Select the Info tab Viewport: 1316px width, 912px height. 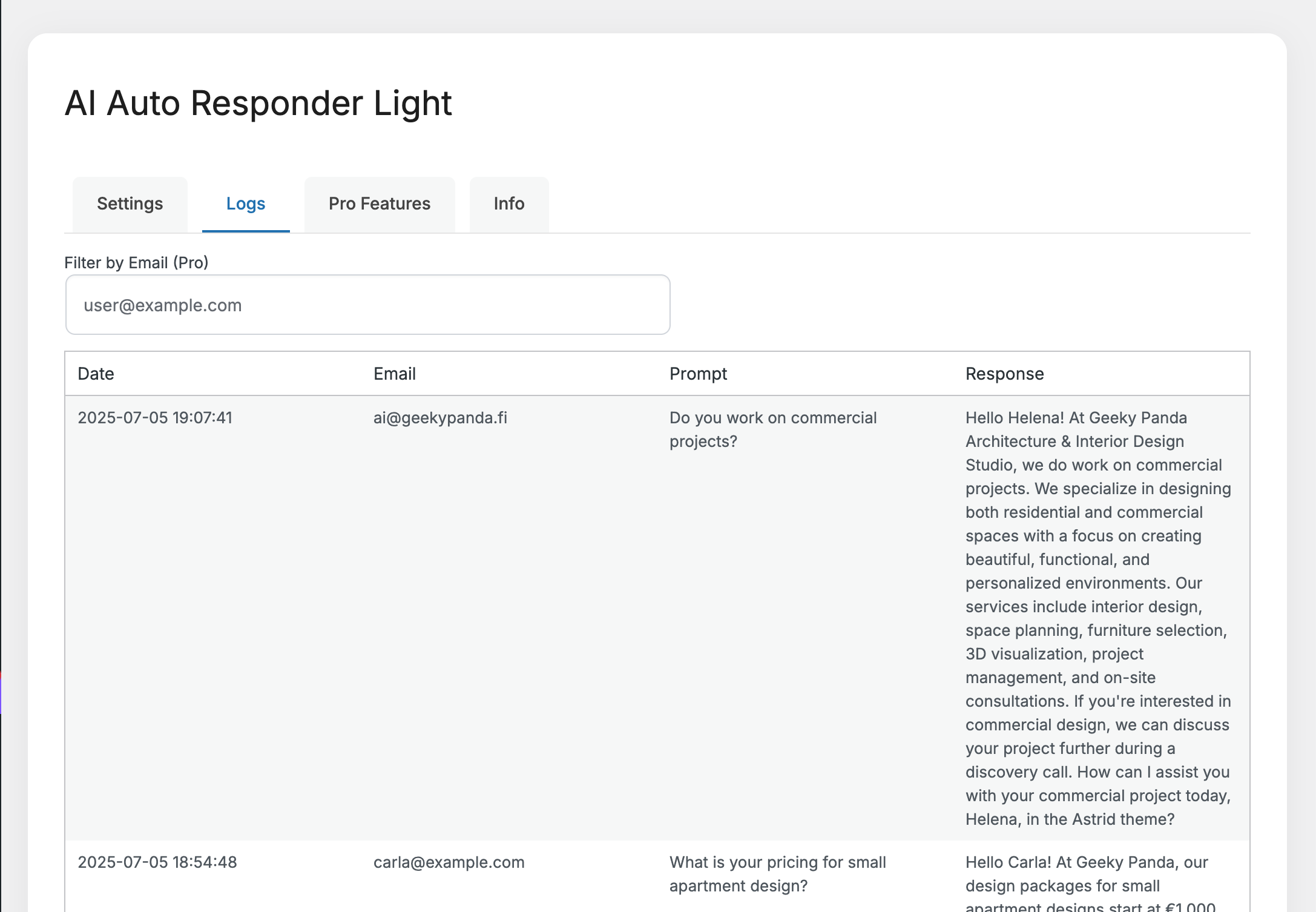(509, 204)
